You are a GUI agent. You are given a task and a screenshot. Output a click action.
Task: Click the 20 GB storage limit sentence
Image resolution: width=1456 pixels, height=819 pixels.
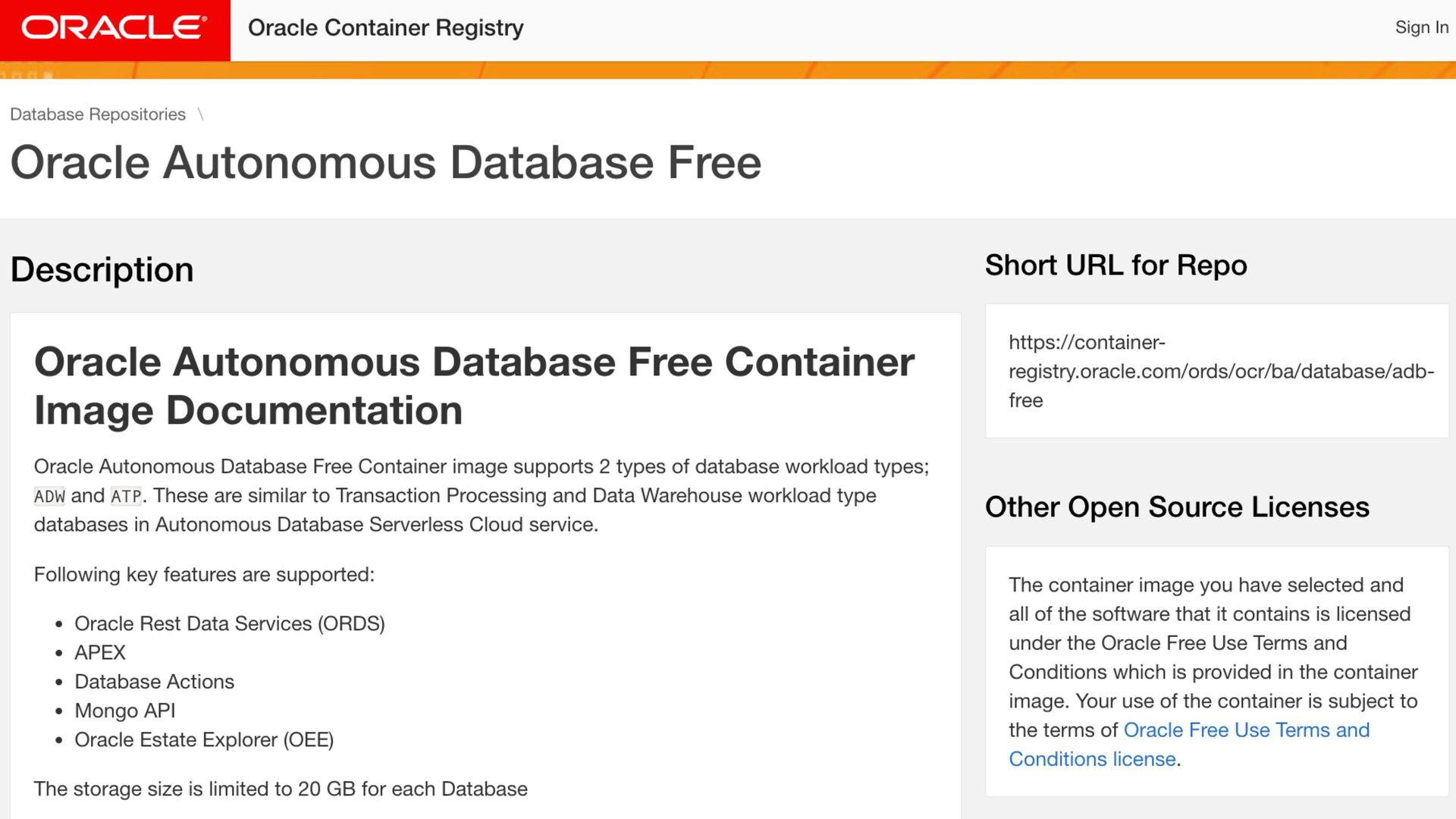tap(281, 789)
